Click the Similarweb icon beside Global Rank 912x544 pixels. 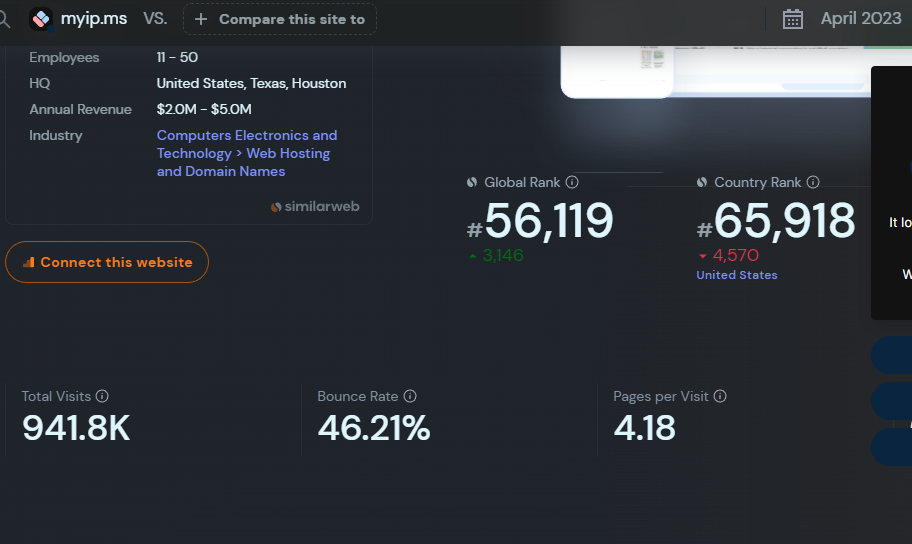[x=472, y=182]
